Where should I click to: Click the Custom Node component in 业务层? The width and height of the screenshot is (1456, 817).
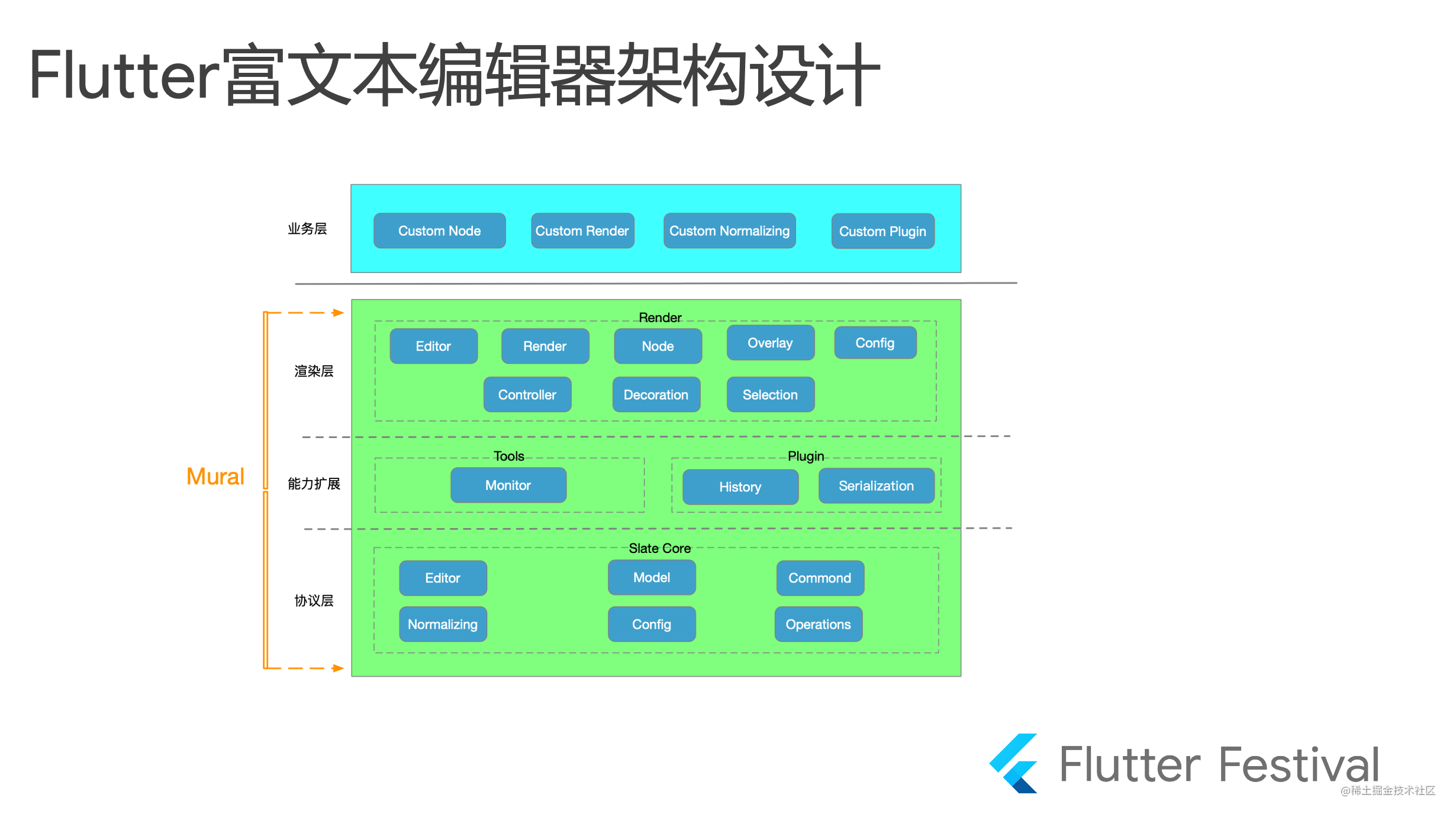click(438, 231)
